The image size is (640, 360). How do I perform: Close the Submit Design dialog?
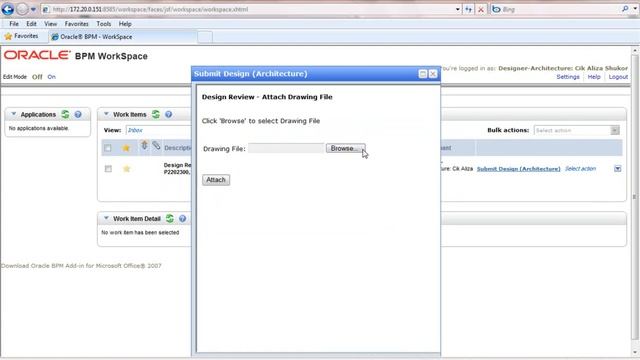tap(433, 73)
